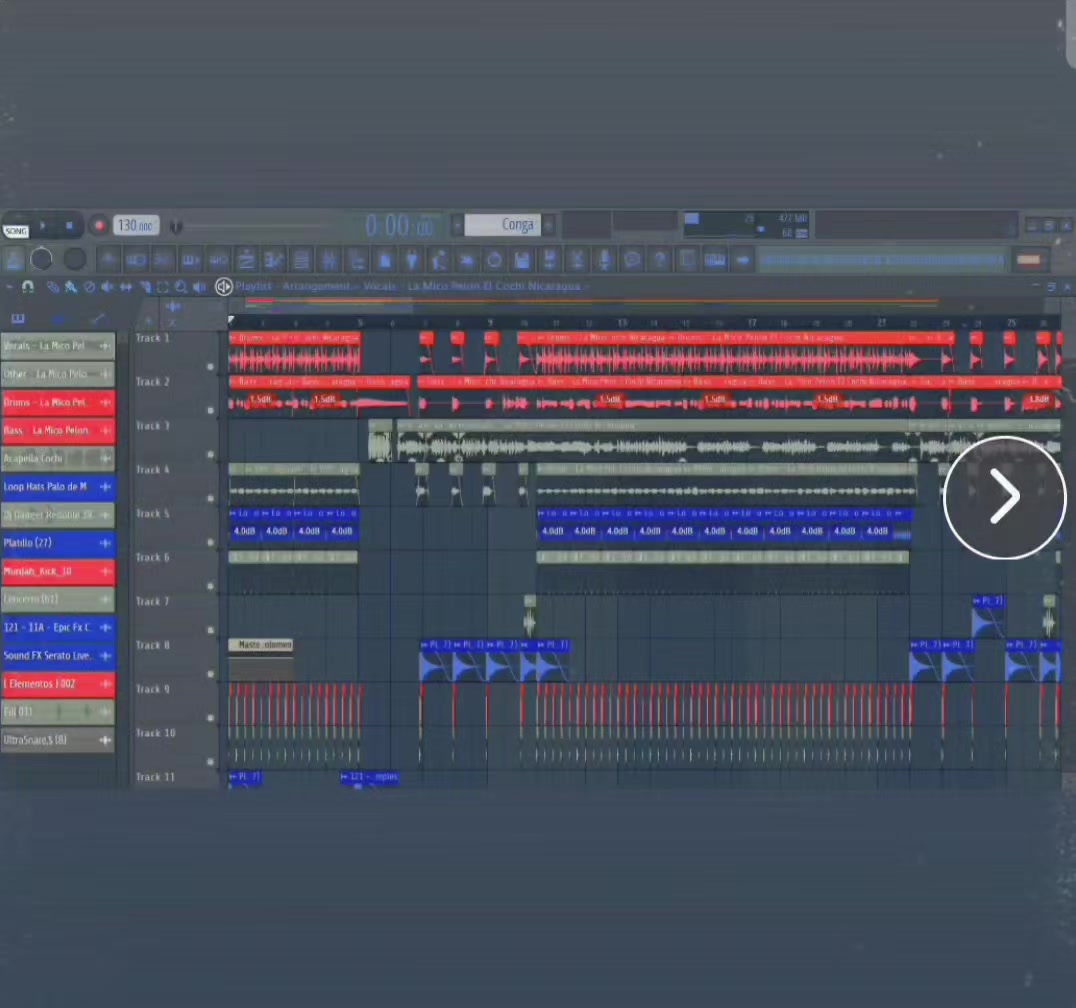The height and width of the screenshot is (1008, 1076).
Task: Select "UltraSnare.S (8)" in the picker
Action: (x=58, y=740)
